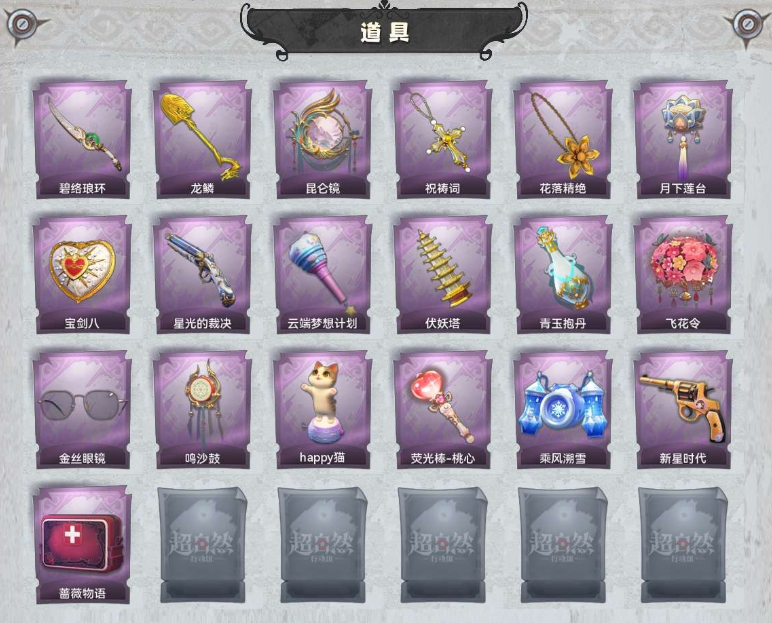
Task: Open the 昆仑镜 mirror item
Action: [322, 140]
